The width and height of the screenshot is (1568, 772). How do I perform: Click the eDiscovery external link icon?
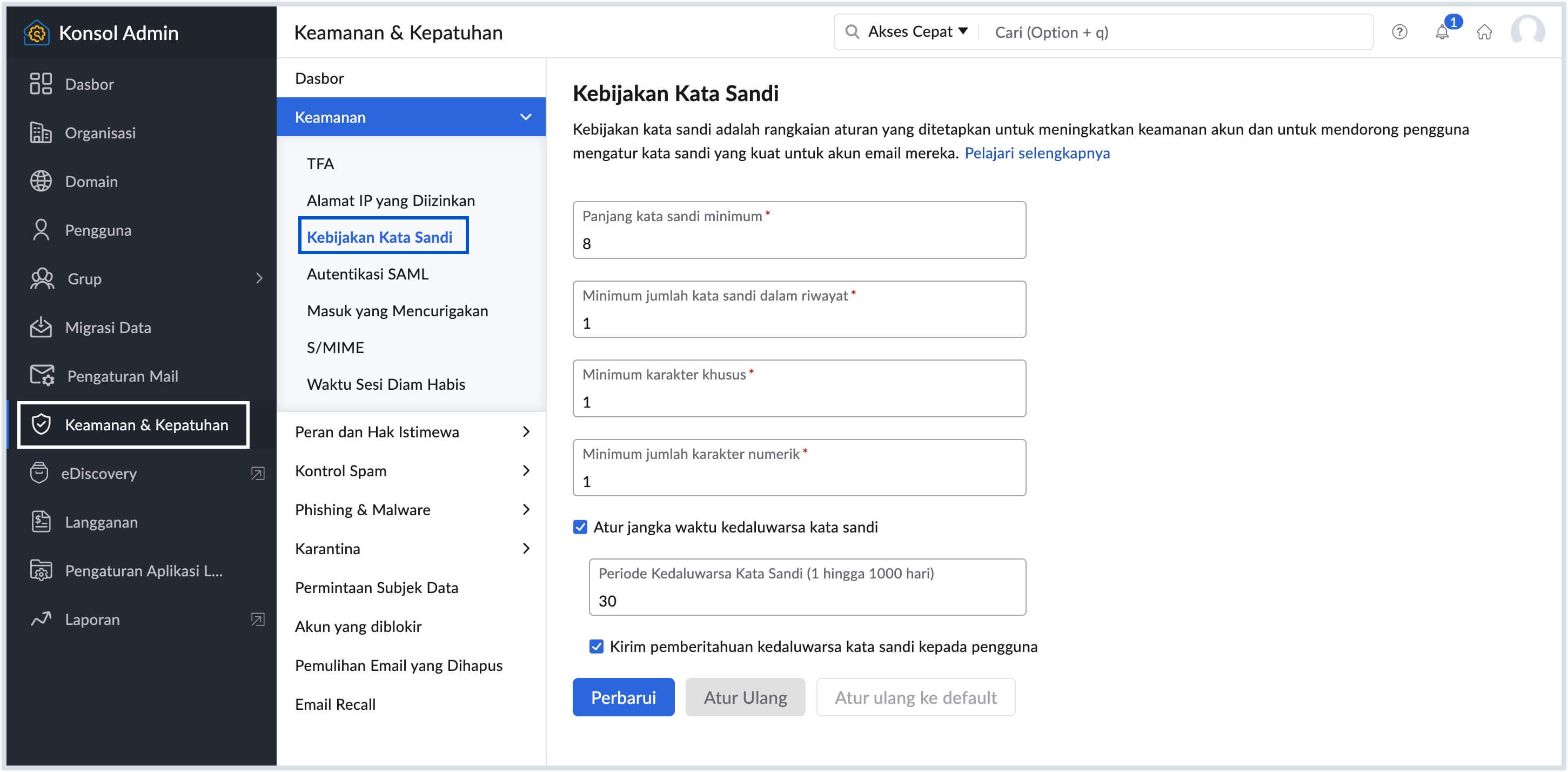[258, 473]
